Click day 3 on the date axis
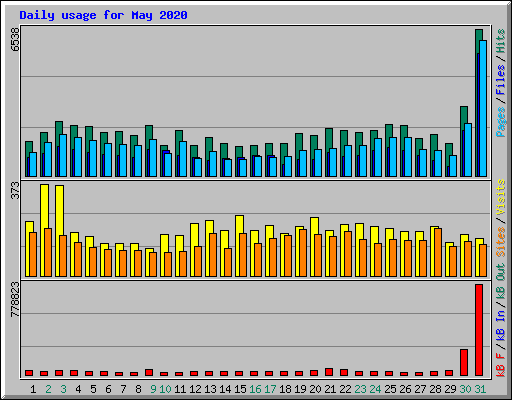 click(x=63, y=389)
